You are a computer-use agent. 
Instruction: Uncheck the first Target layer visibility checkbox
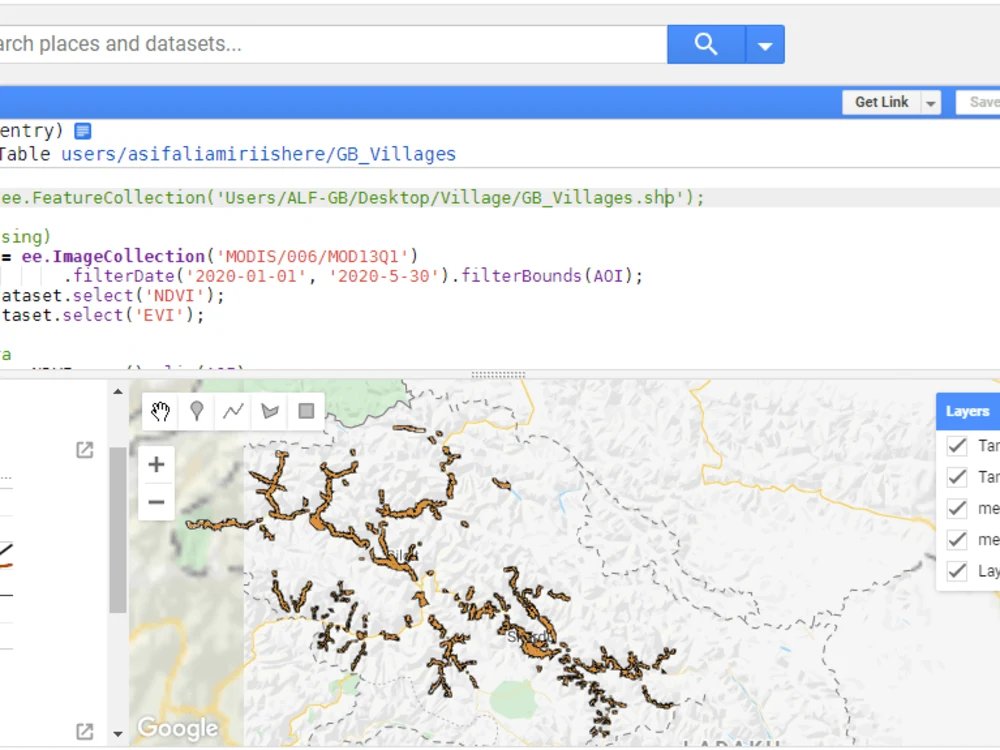pyautogui.click(x=957, y=446)
